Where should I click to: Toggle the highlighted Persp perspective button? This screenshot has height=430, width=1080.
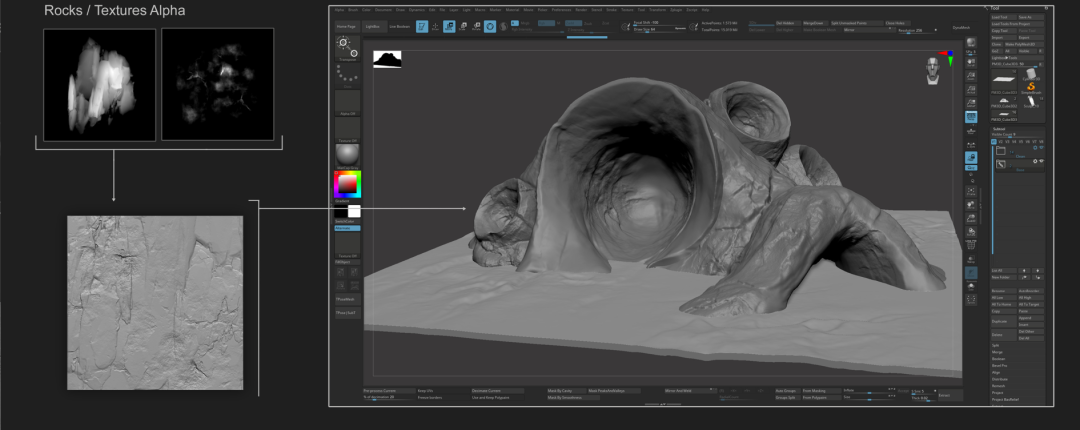[x=971, y=117]
